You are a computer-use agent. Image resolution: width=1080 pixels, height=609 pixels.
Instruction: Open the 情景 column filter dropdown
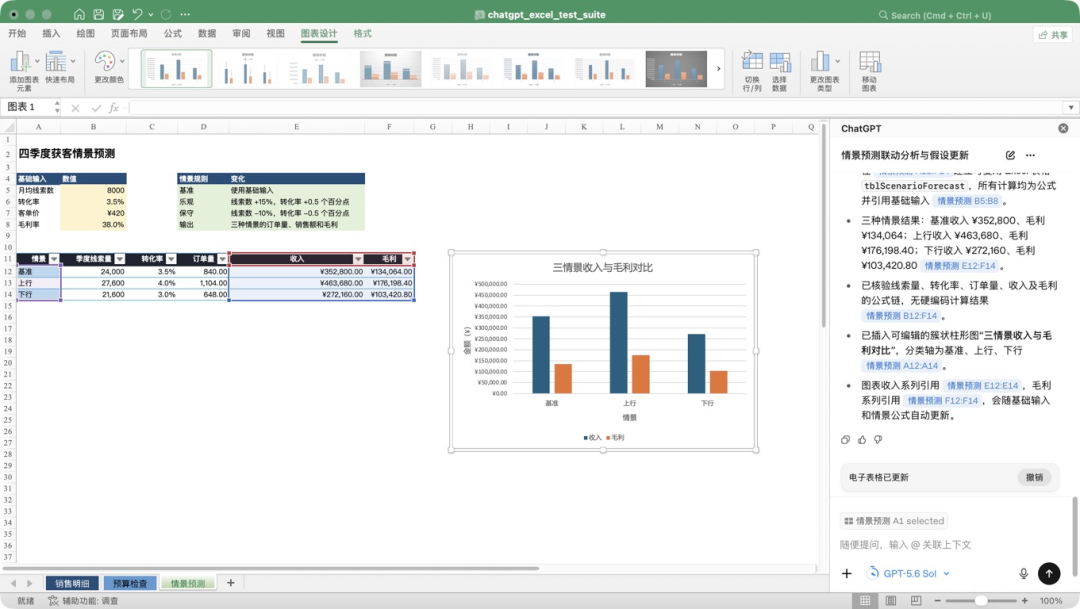pyautogui.click(x=54, y=259)
